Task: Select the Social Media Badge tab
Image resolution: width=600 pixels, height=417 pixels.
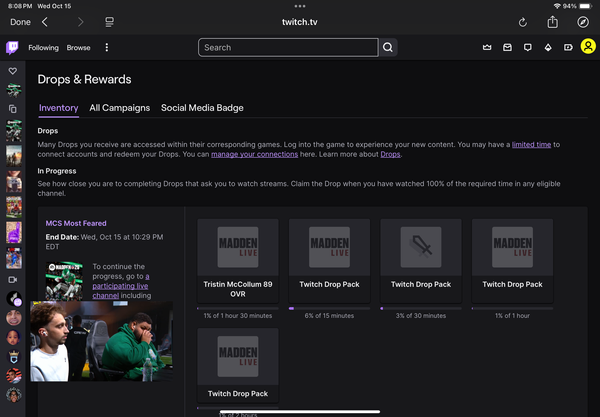Action: tap(202, 108)
